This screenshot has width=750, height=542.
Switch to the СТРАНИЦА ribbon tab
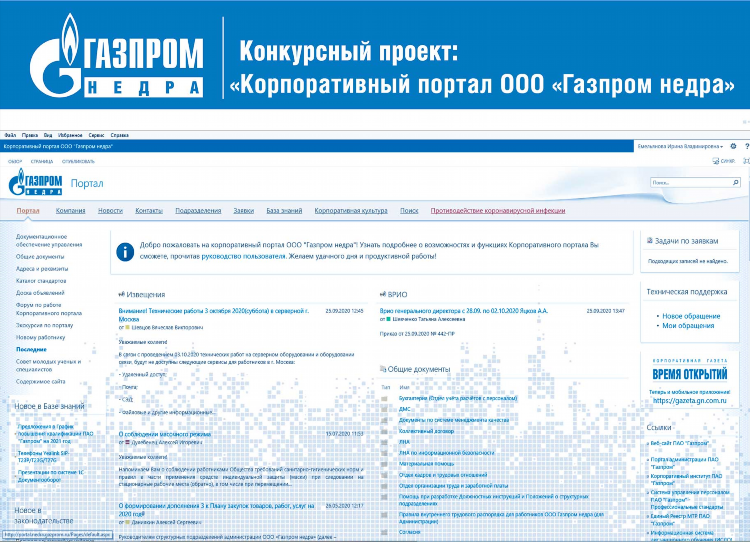coord(42,162)
